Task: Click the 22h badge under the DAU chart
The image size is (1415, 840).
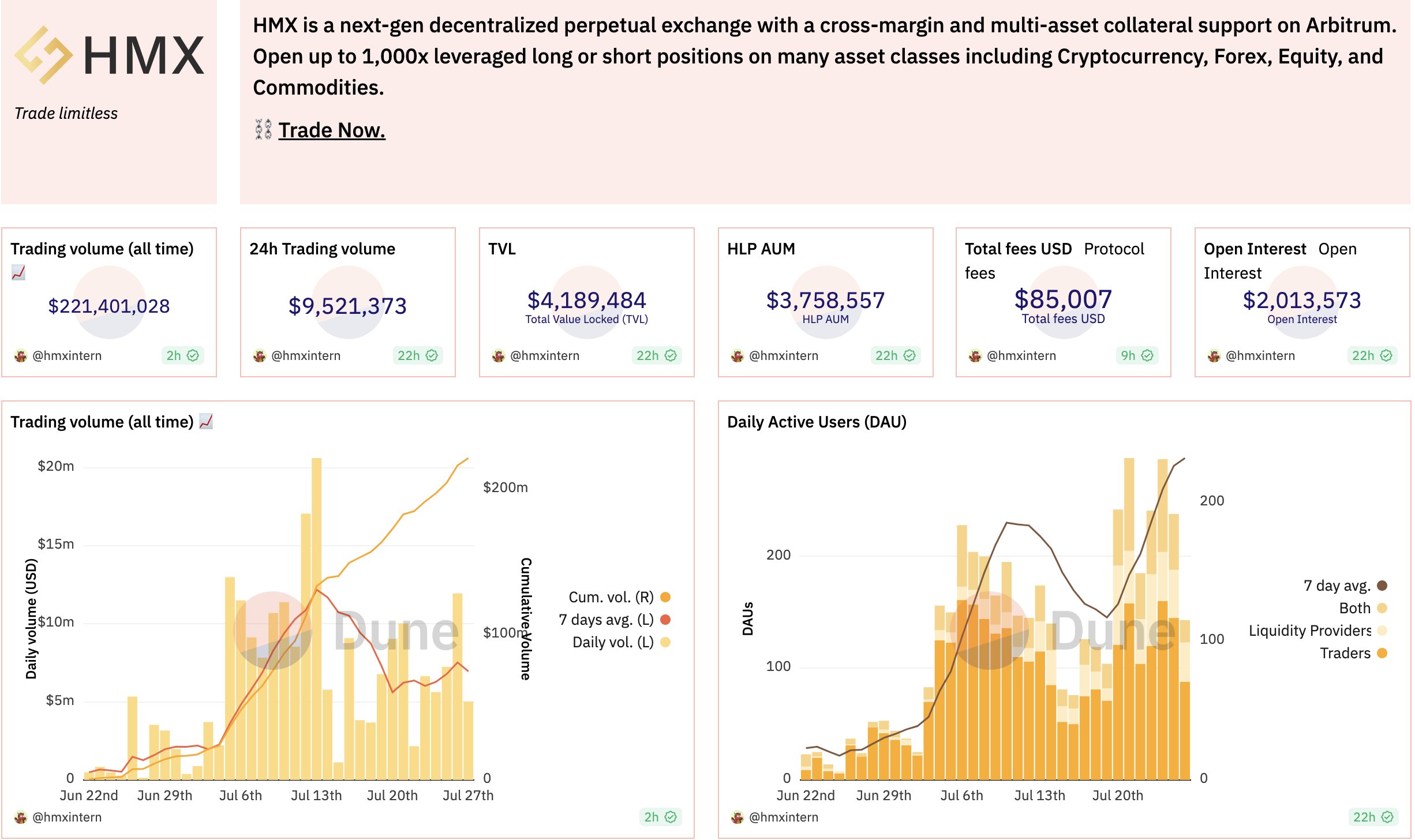Action: (x=1373, y=817)
